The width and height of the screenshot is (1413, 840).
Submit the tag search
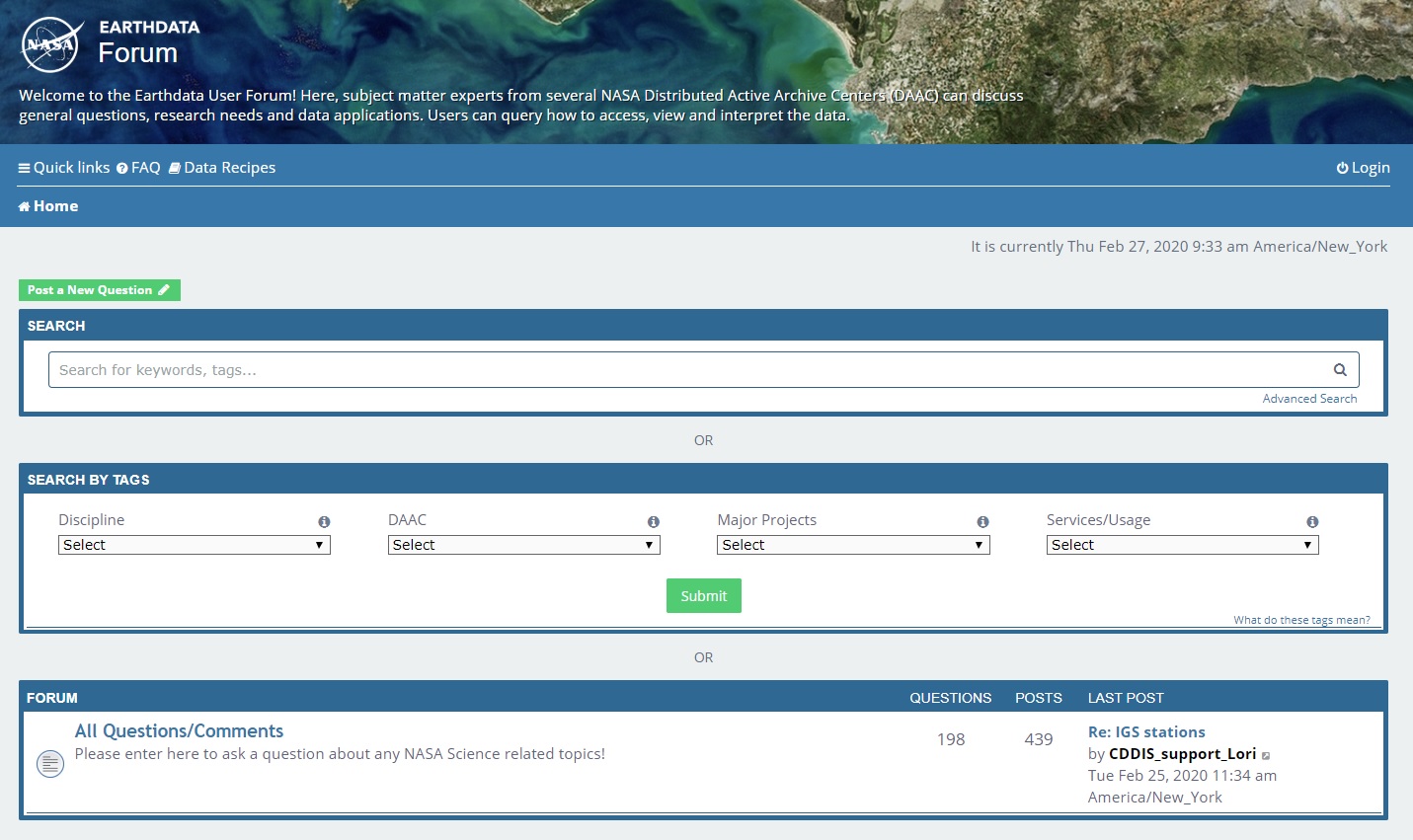(x=703, y=596)
